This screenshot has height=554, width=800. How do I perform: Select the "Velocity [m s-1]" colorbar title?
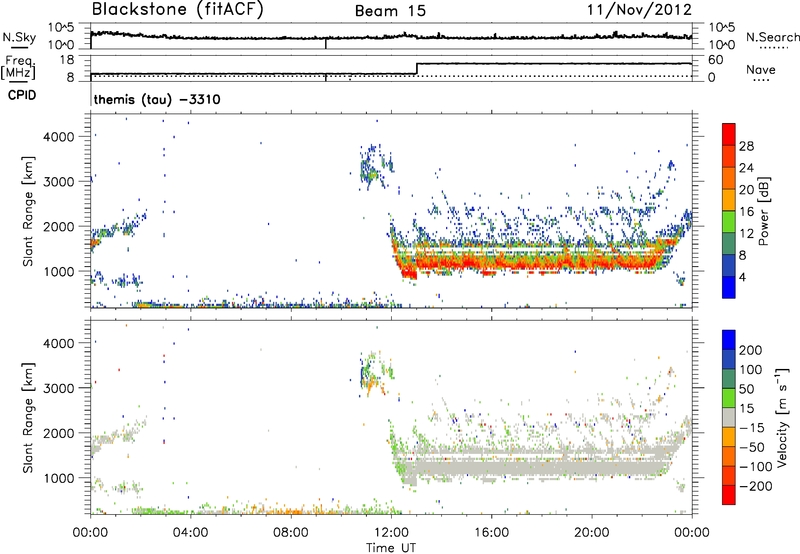pyautogui.click(x=782, y=417)
